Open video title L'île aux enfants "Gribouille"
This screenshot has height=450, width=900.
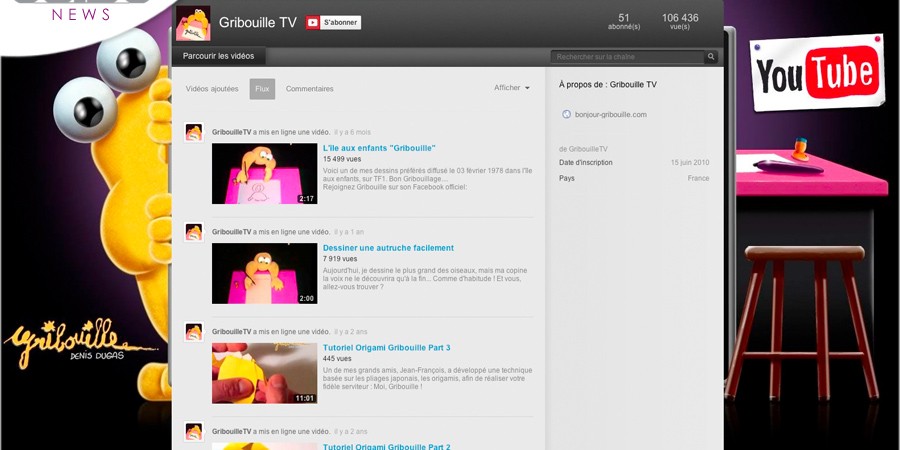379,148
